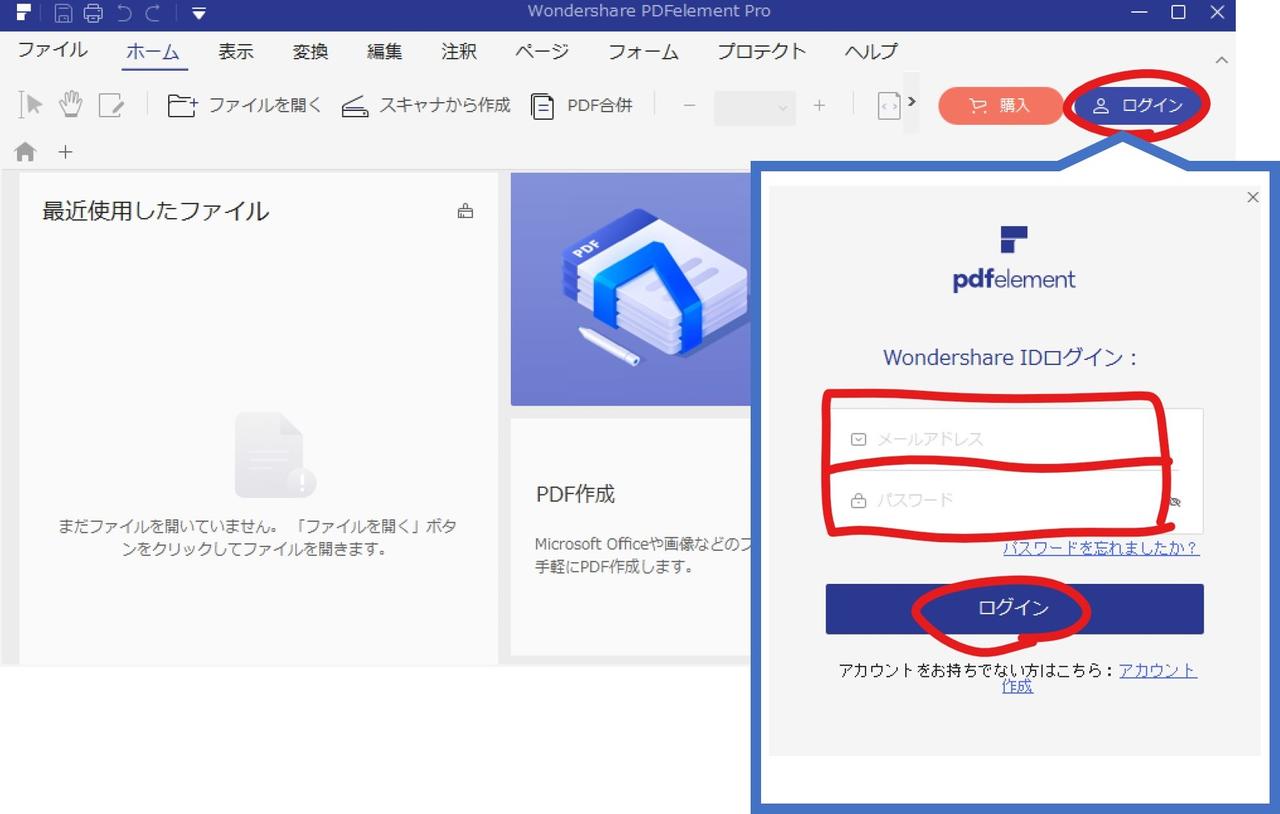The height and width of the screenshot is (814, 1280).
Task: Close the login dialog
Action: pos(1253,198)
